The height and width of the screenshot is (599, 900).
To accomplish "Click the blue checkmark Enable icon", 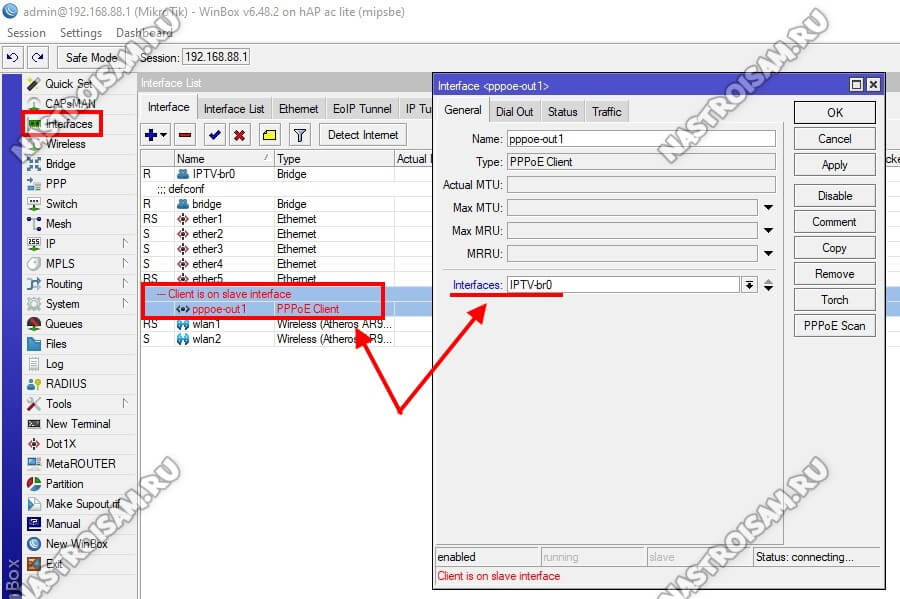I will [214, 135].
